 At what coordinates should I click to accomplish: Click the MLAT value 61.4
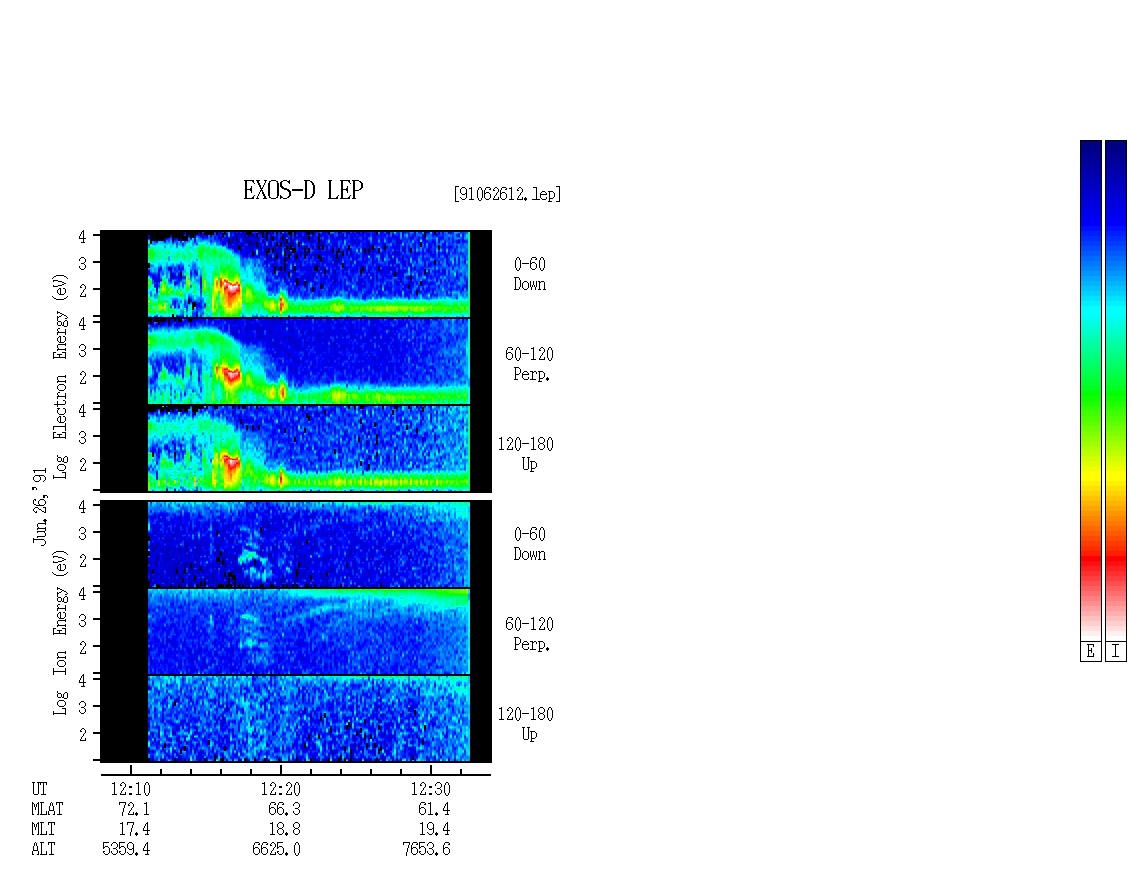click(x=435, y=809)
